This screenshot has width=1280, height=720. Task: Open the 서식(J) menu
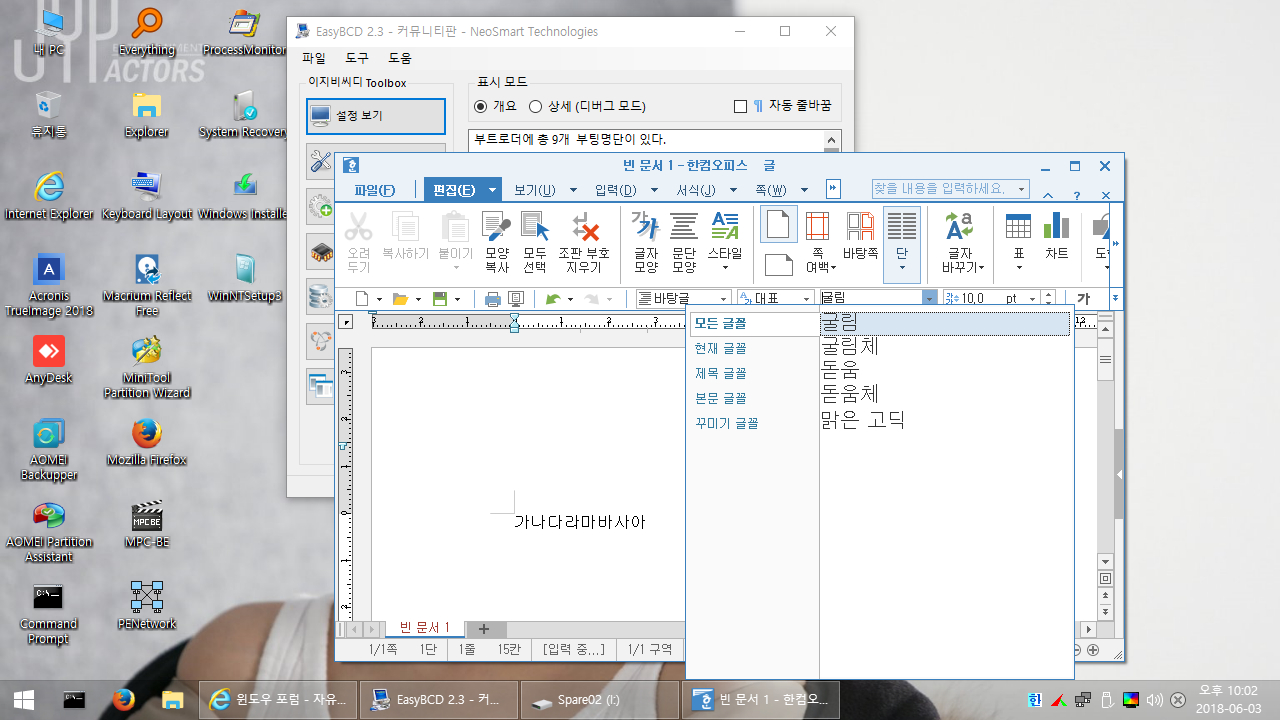695,190
